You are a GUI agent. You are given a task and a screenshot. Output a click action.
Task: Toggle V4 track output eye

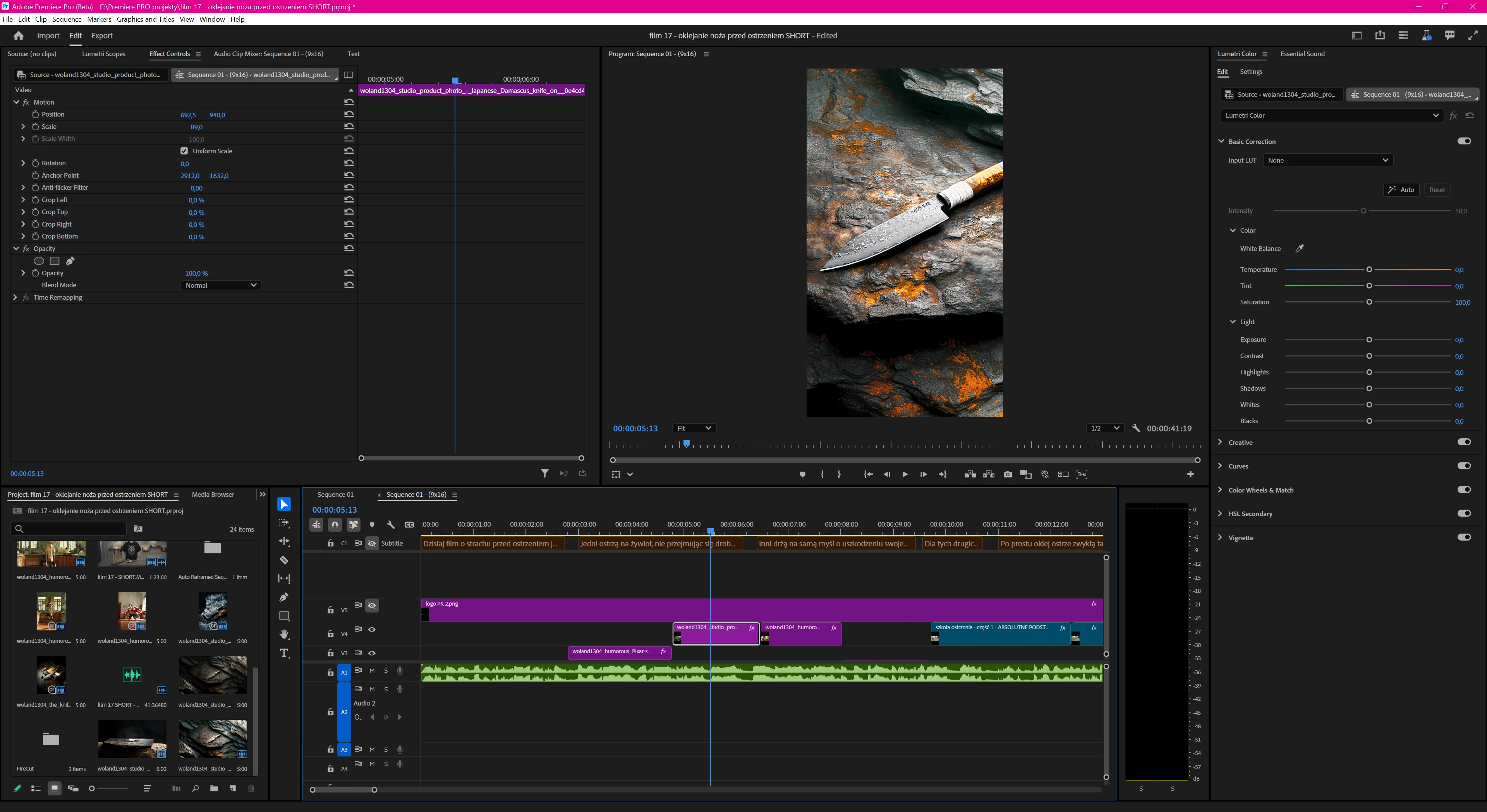372,630
